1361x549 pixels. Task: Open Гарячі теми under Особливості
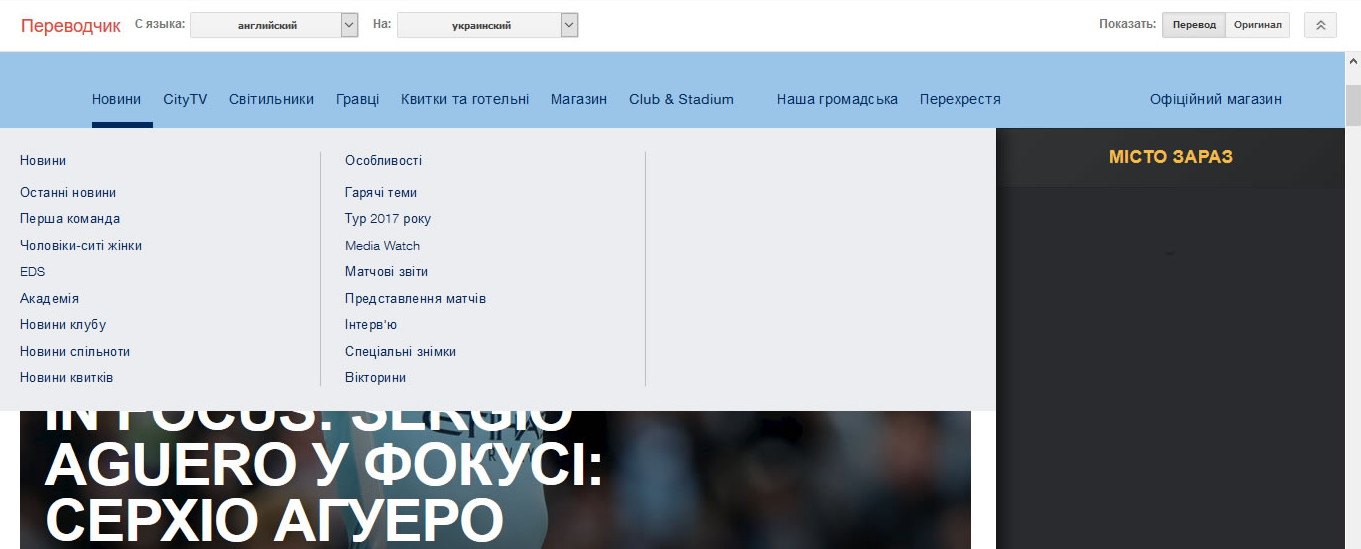tap(381, 193)
